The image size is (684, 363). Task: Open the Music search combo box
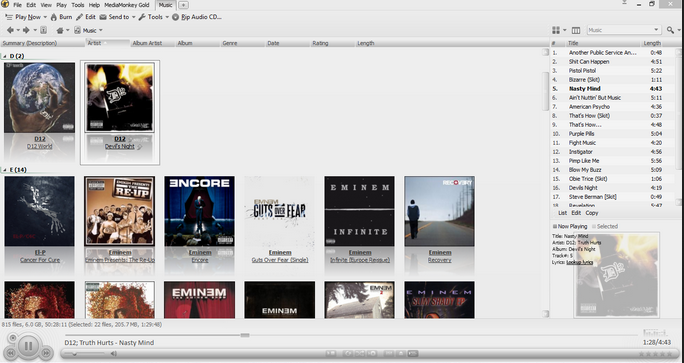tap(624, 30)
